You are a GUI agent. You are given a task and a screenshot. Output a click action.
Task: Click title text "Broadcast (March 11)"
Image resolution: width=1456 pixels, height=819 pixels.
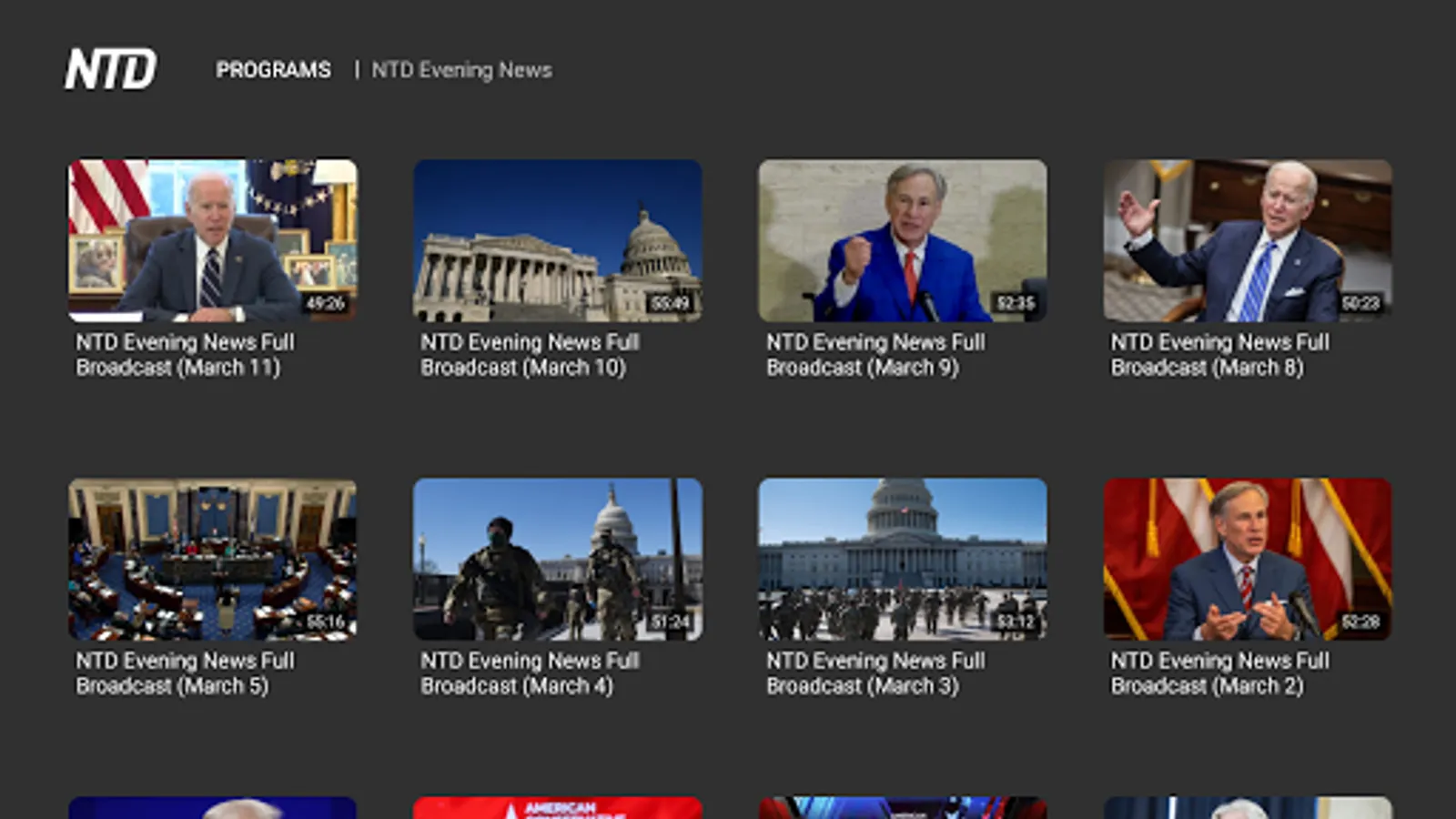(x=178, y=368)
